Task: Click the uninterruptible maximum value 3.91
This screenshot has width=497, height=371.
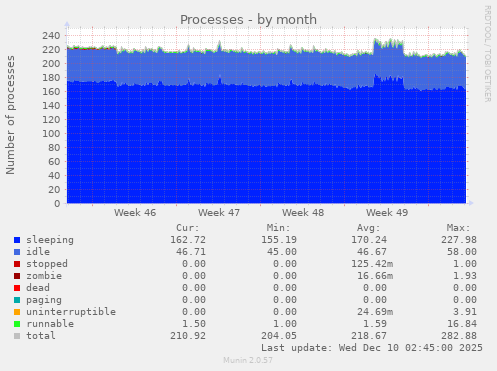Action: pos(465,312)
